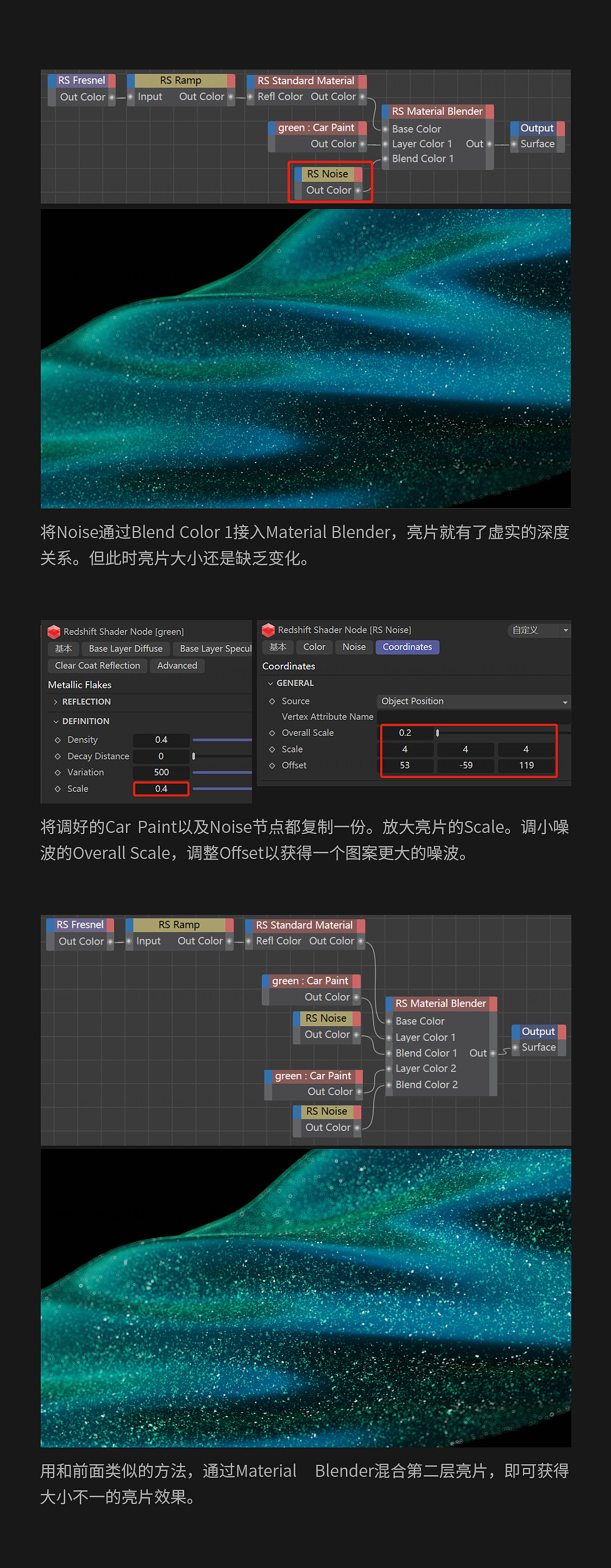Select the Output node title in the lower graph
Image resolution: width=611 pixels, height=1568 pixels.
point(539,1031)
